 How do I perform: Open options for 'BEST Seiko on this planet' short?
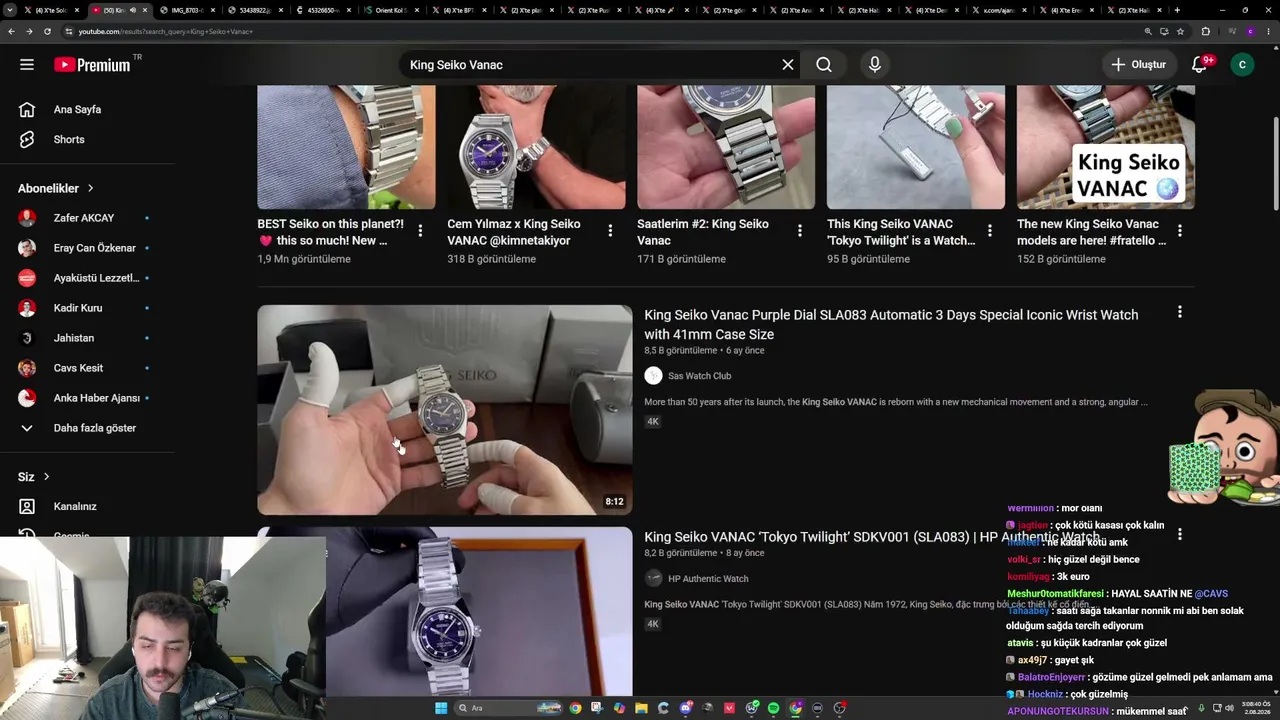click(x=420, y=231)
